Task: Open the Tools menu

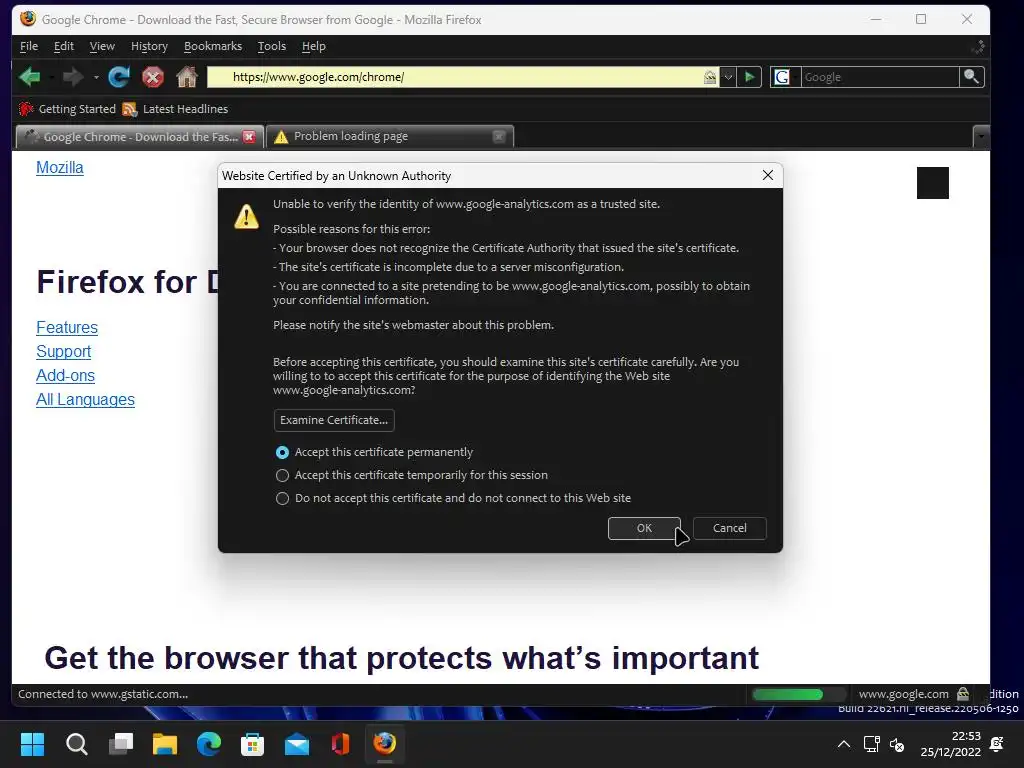Action: click(272, 46)
